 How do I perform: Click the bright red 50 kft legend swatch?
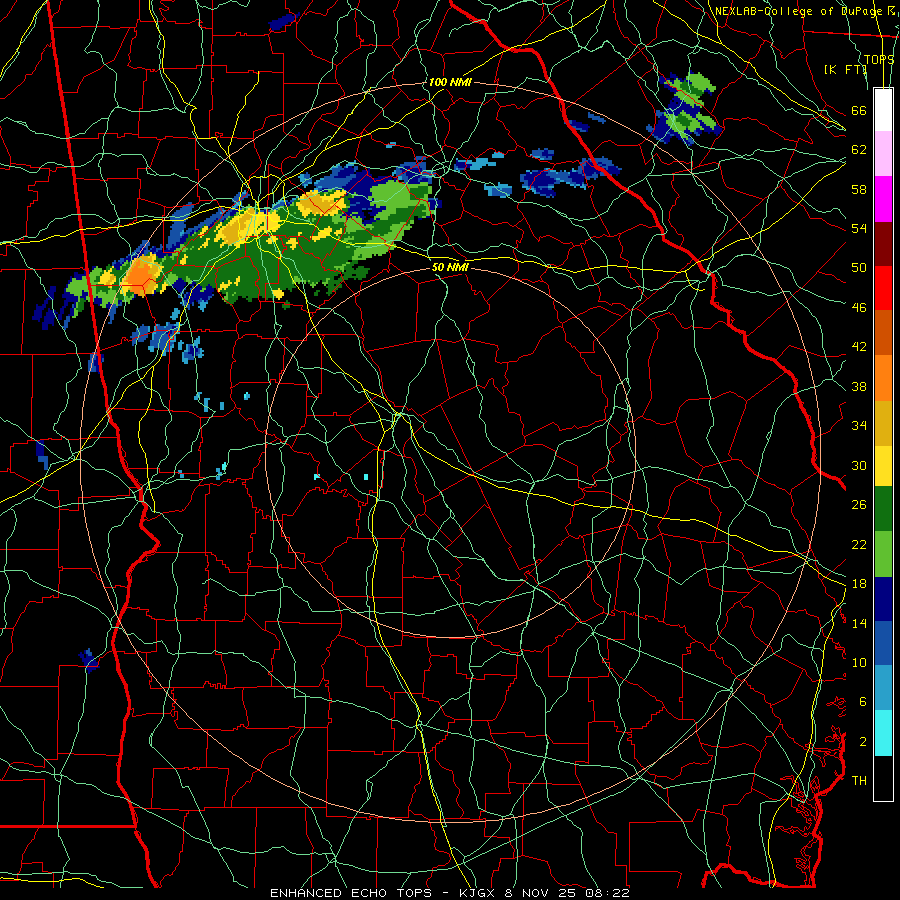point(883,288)
